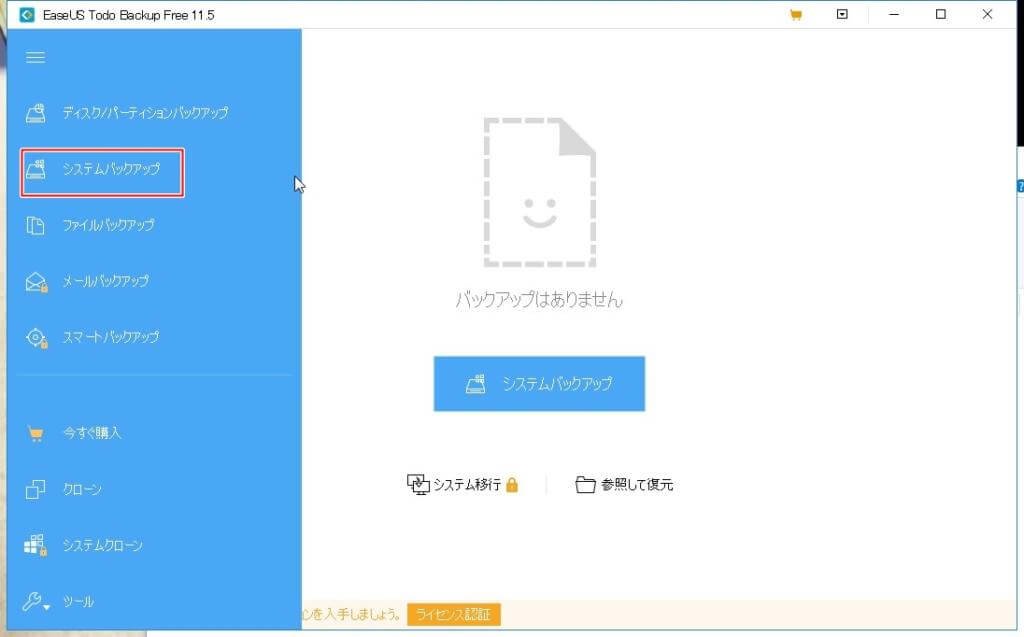Screen dimensions: 1024x637
Task: Click the title bar shopping cart icon
Action: click(795, 15)
